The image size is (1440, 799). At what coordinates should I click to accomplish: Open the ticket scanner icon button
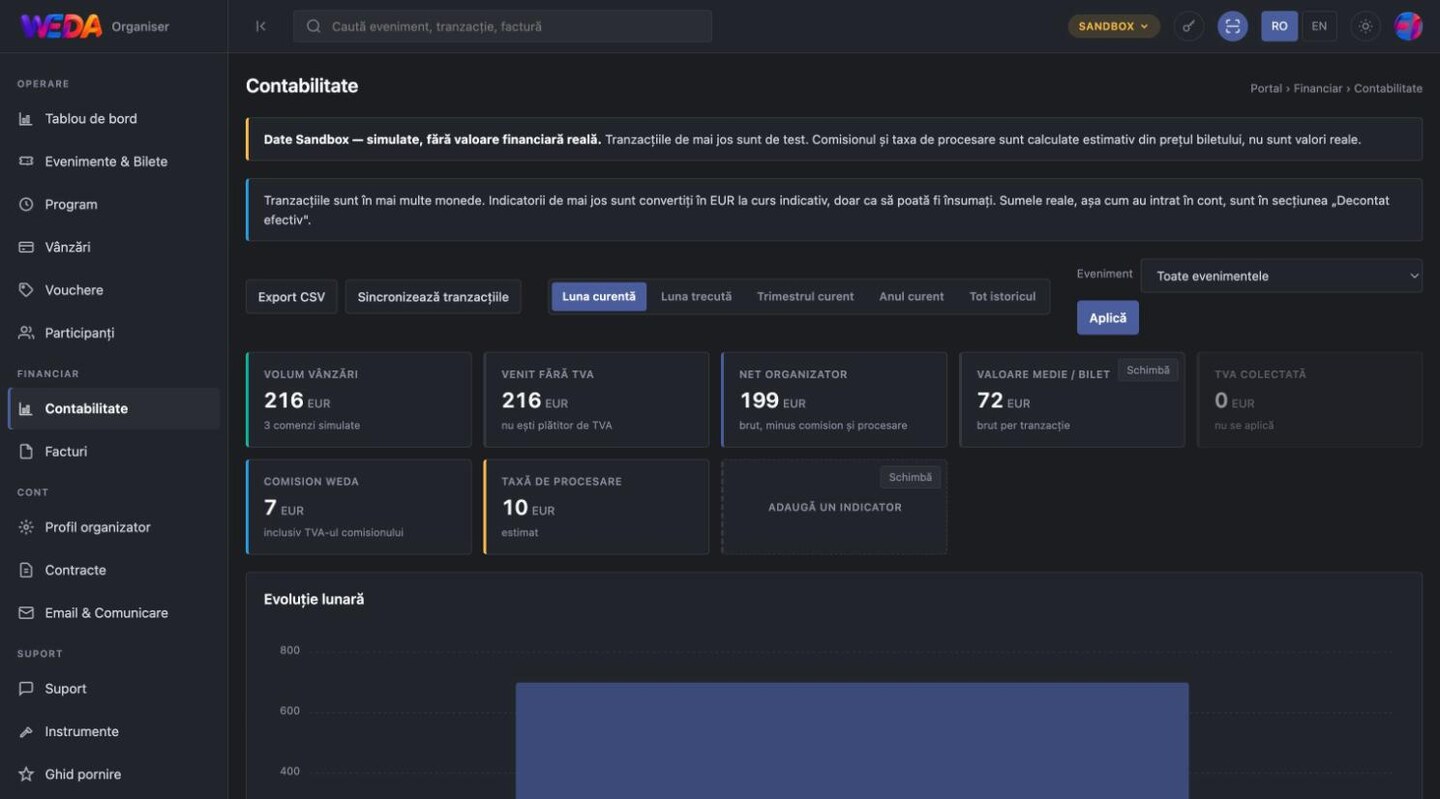point(1232,26)
